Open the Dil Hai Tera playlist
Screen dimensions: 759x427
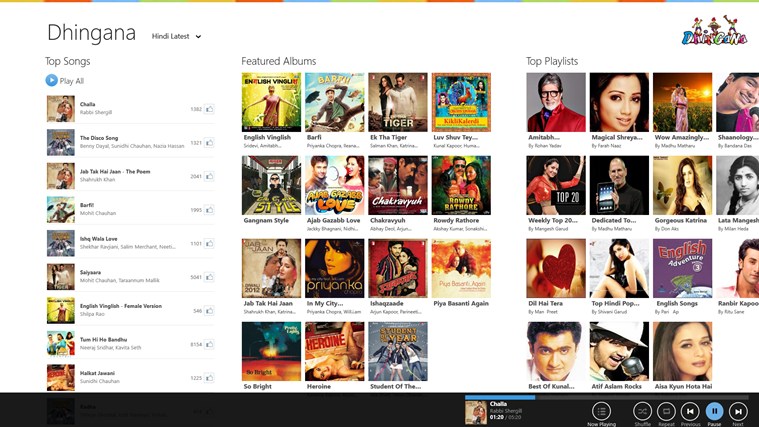[x=556, y=268]
